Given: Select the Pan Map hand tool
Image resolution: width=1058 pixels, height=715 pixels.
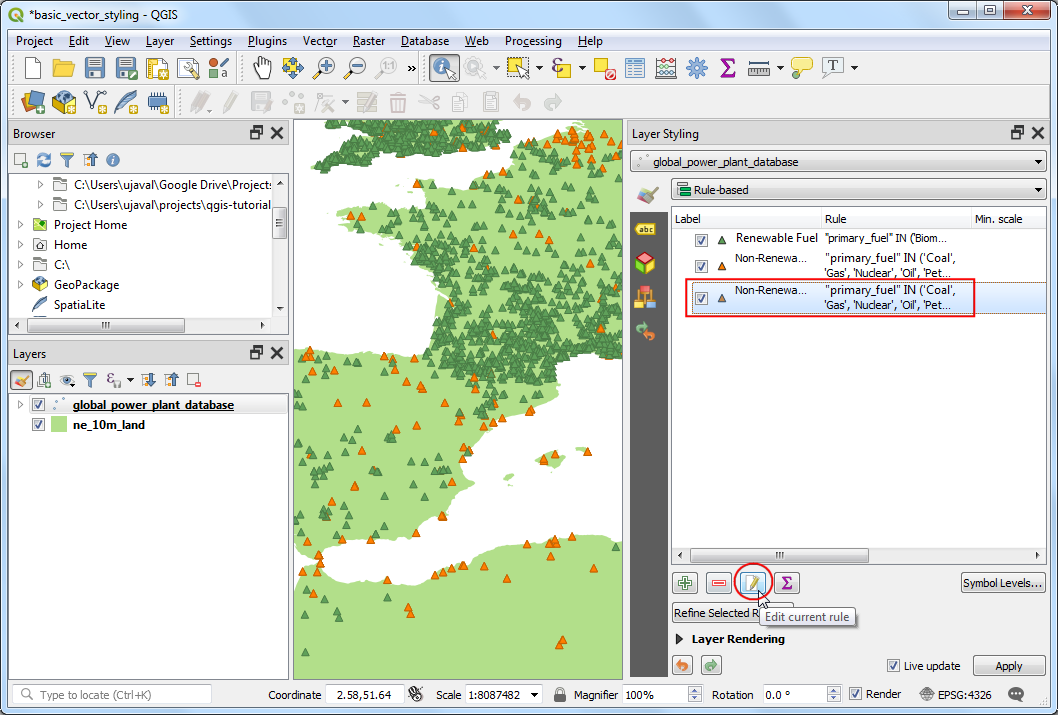Looking at the screenshot, I should tap(262, 68).
